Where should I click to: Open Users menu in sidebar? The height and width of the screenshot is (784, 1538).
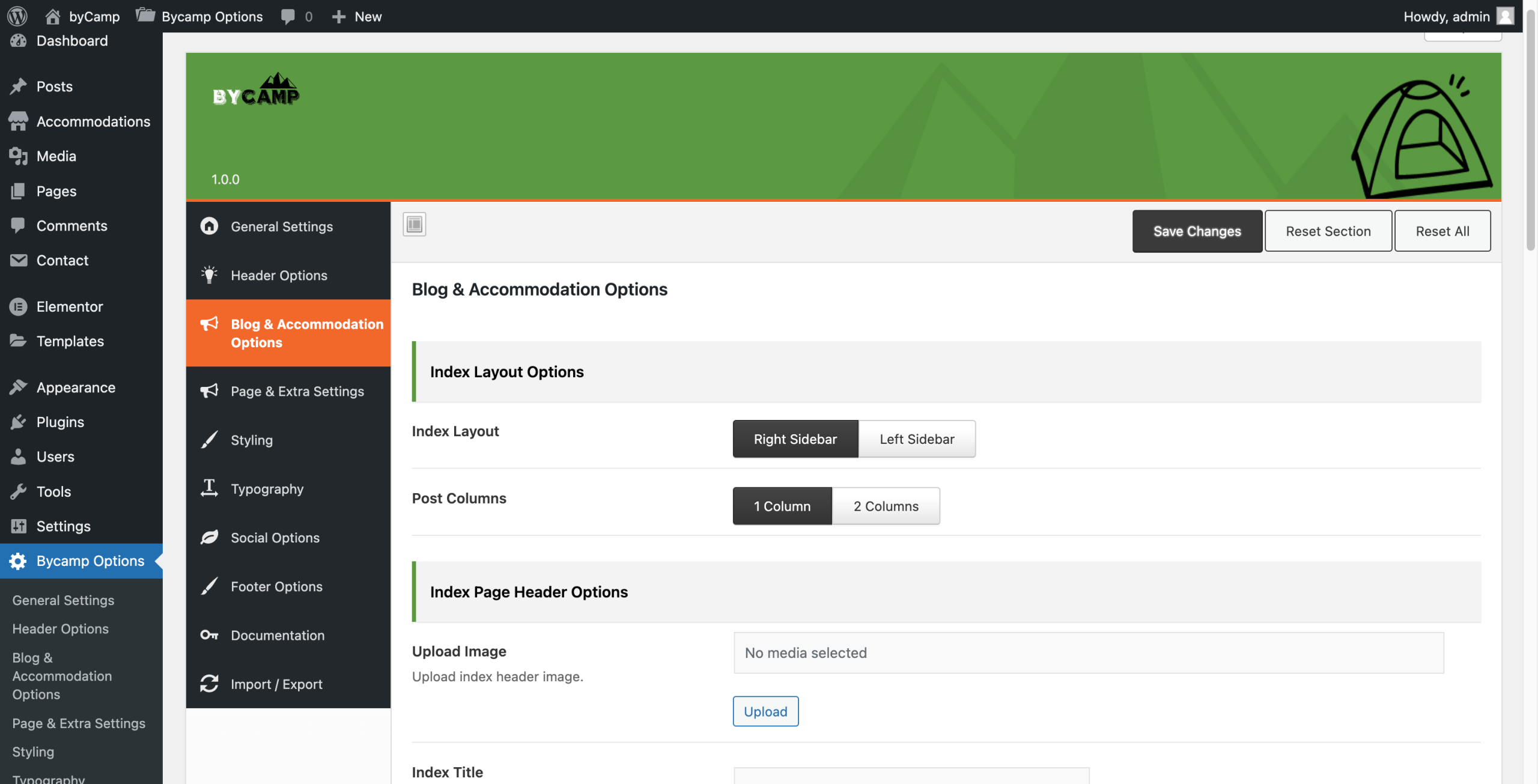tap(81, 457)
